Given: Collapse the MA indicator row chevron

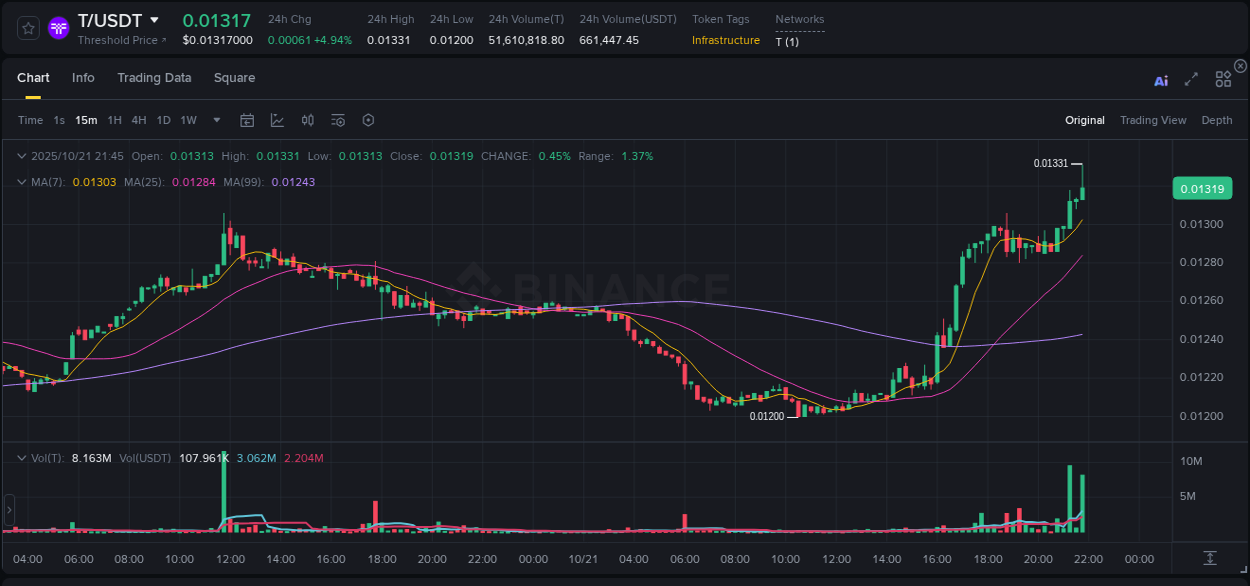Looking at the screenshot, I should [21, 182].
